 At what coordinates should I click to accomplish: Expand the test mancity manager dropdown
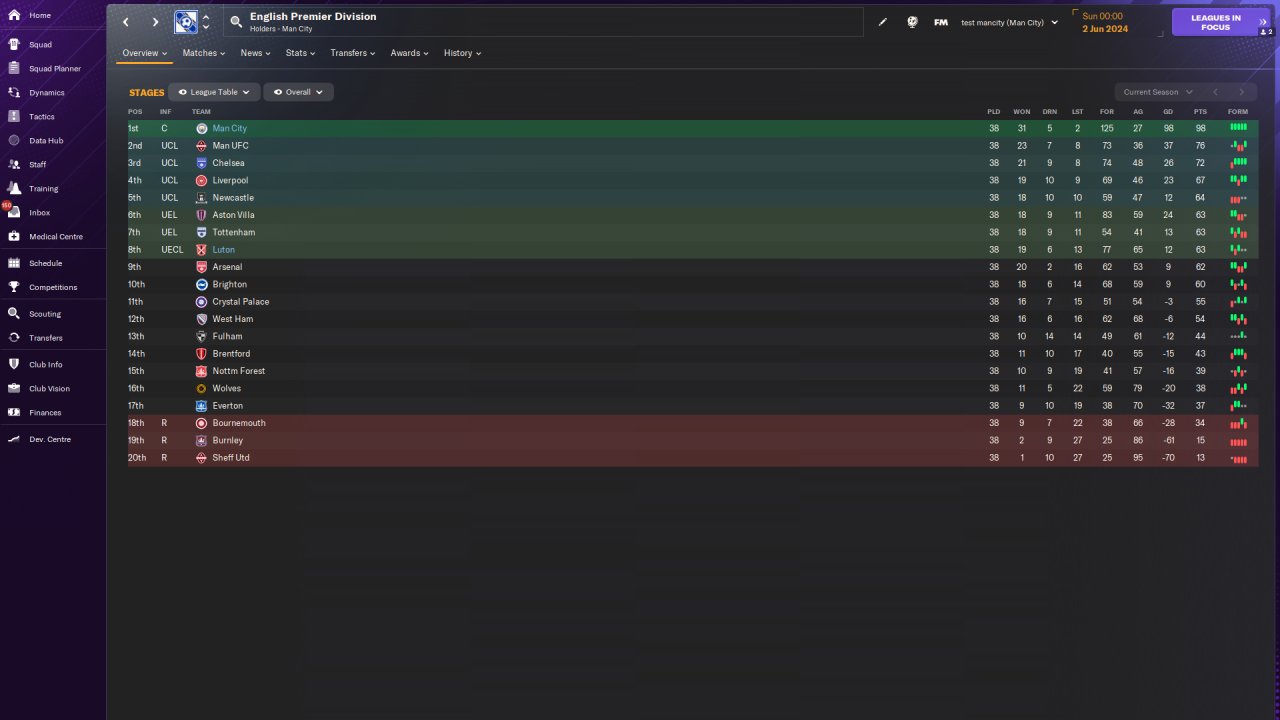tap(1009, 22)
